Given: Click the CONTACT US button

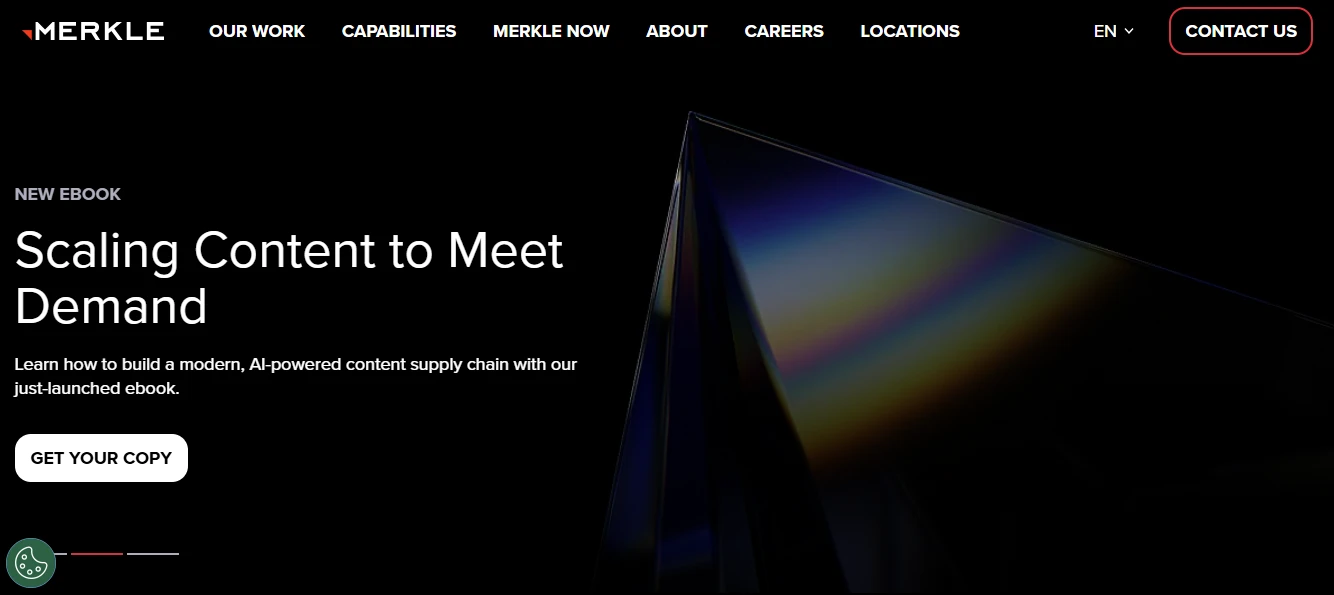Looking at the screenshot, I should coord(1241,31).
